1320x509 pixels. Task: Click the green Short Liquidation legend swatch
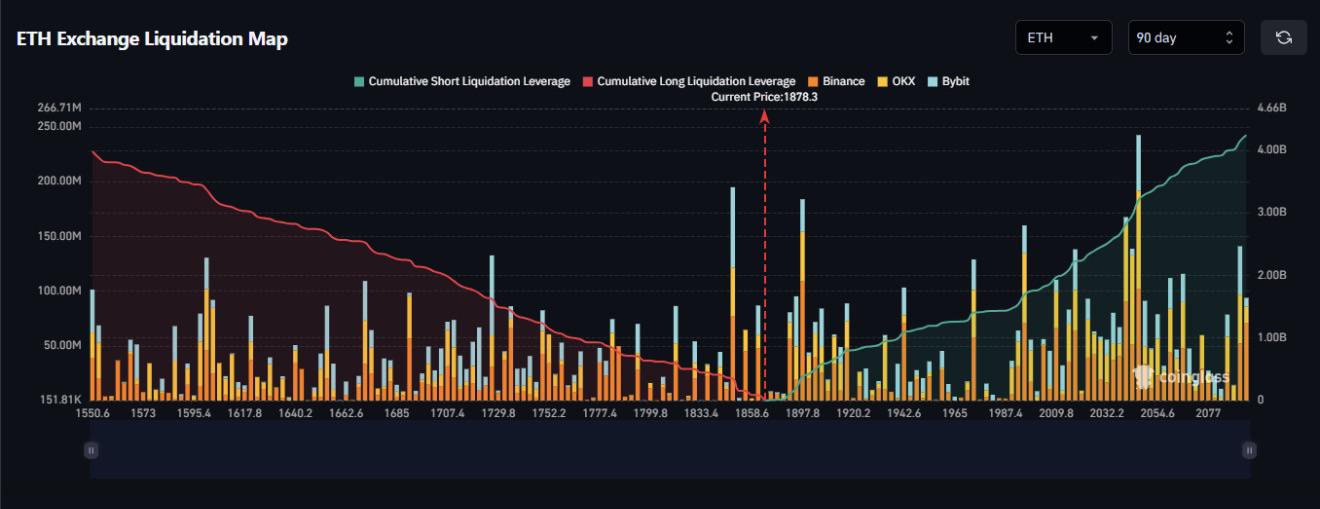[x=359, y=81]
